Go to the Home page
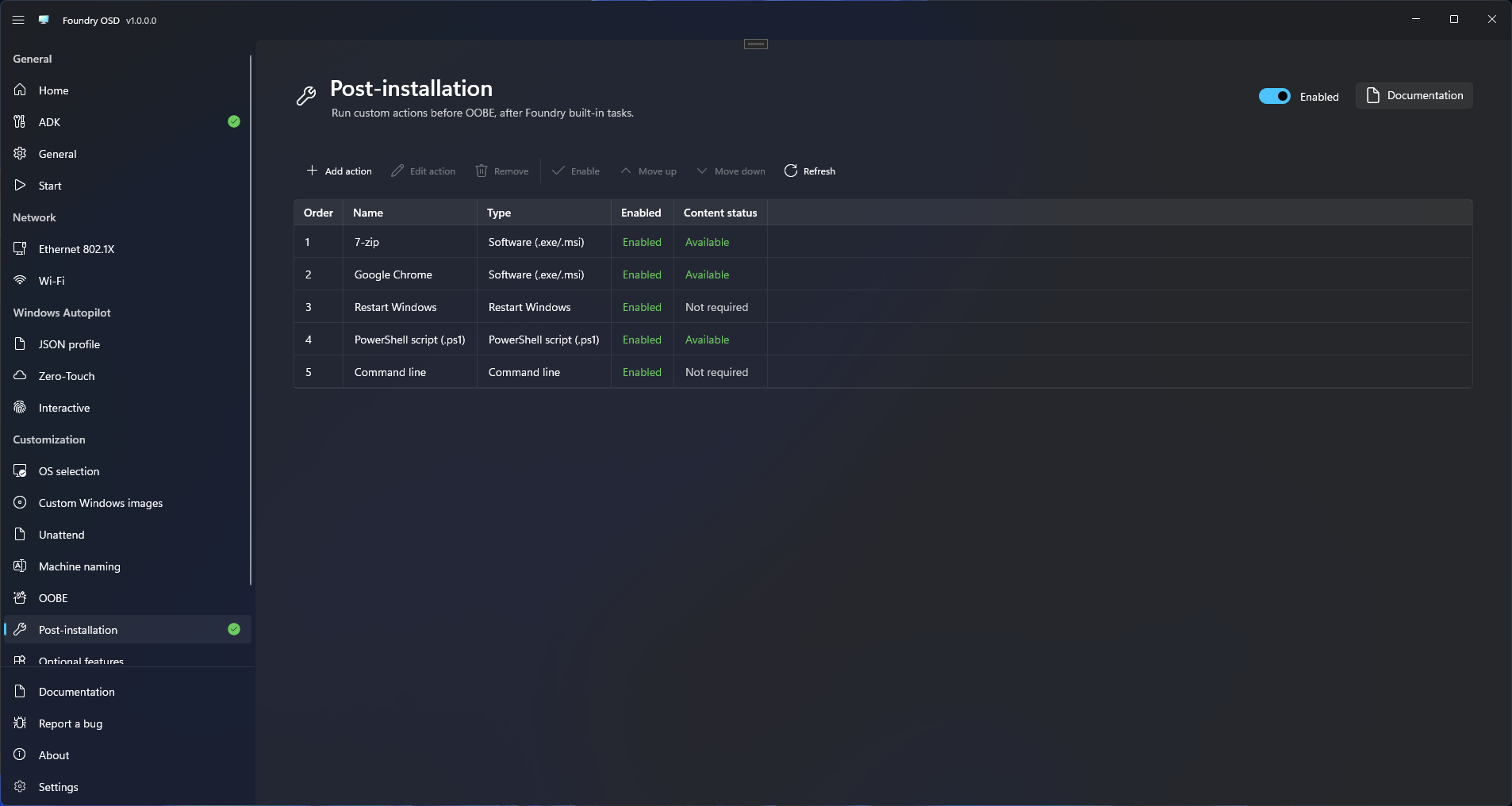Screen dimensions: 1512x806 (x=127, y=90)
